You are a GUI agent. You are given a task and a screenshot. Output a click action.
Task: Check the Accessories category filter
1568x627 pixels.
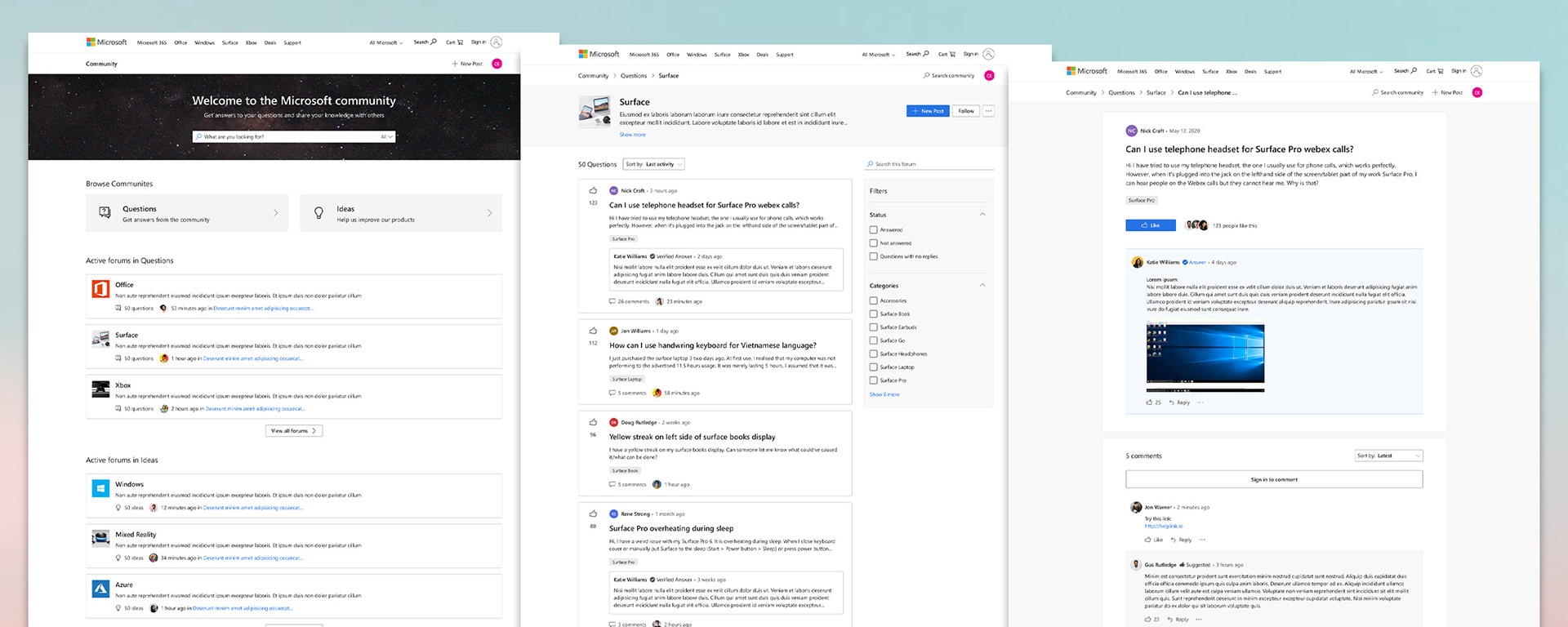point(874,300)
